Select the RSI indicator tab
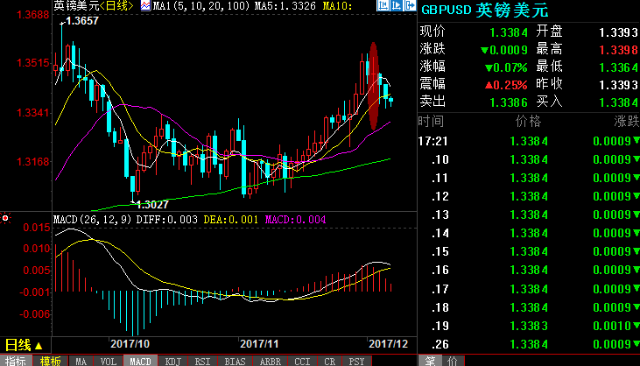Image resolution: width=640 pixels, height=366 pixels. click(202, 361)
